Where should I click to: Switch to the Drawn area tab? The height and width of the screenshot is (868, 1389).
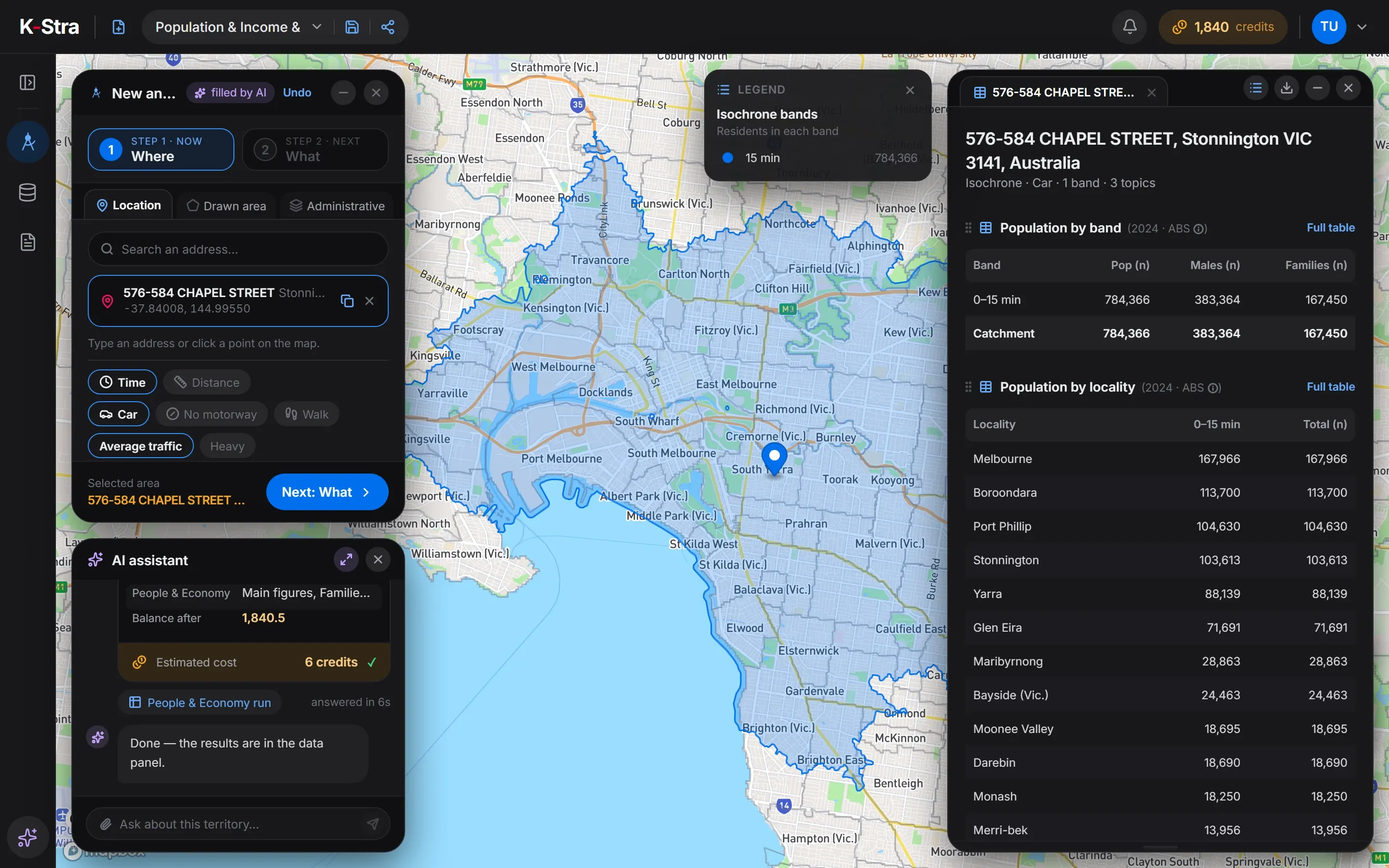[x=226, y=205]
